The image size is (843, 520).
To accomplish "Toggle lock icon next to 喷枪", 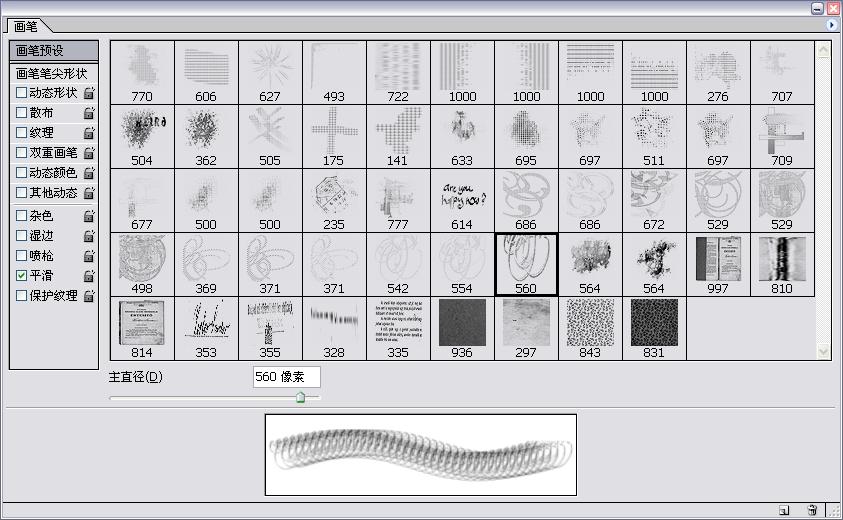I will (89, 255).
